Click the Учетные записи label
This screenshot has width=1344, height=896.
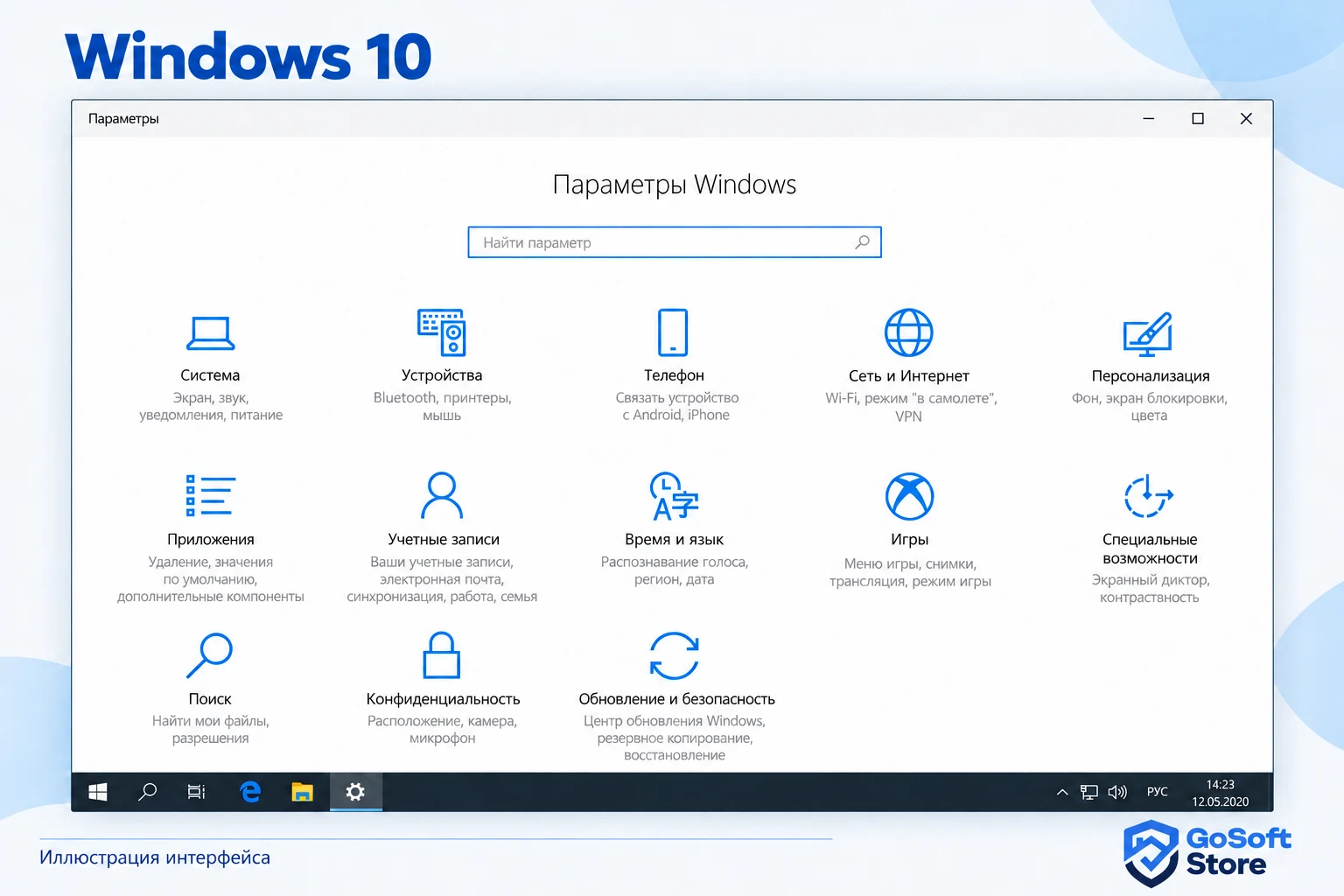(444, 540)
